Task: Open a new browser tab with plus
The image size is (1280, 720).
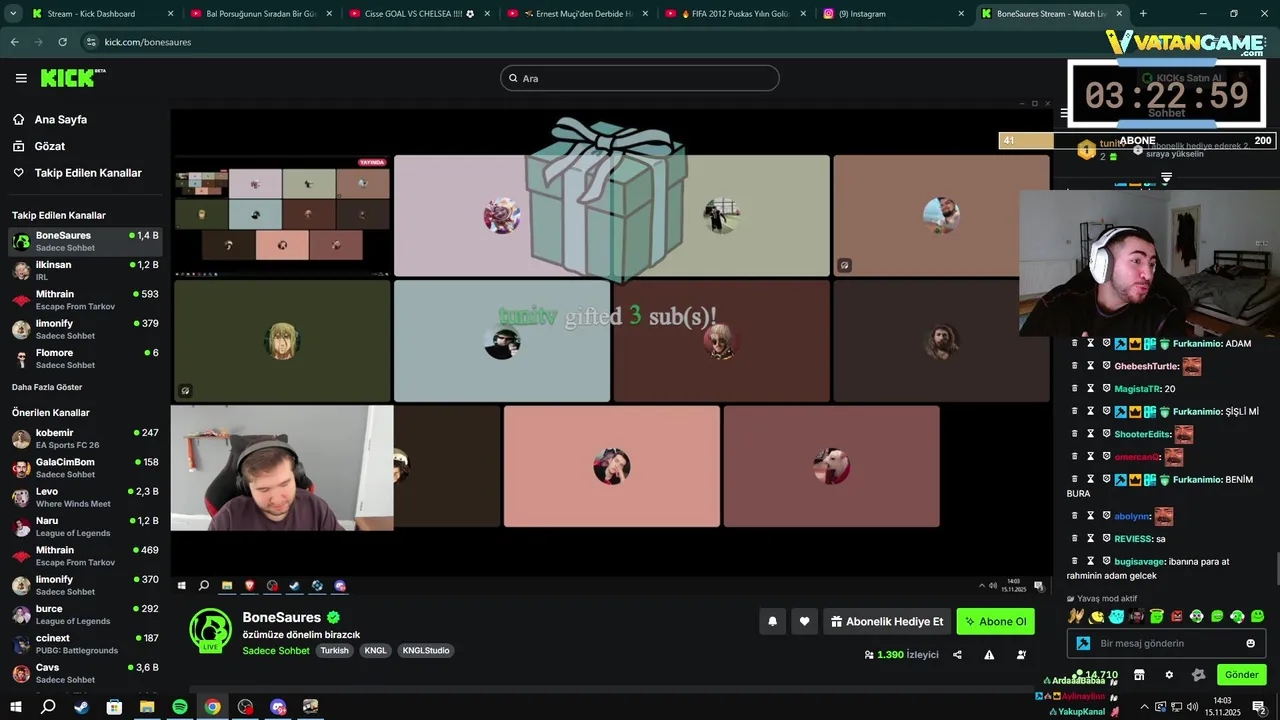Action: [1143, 14]
